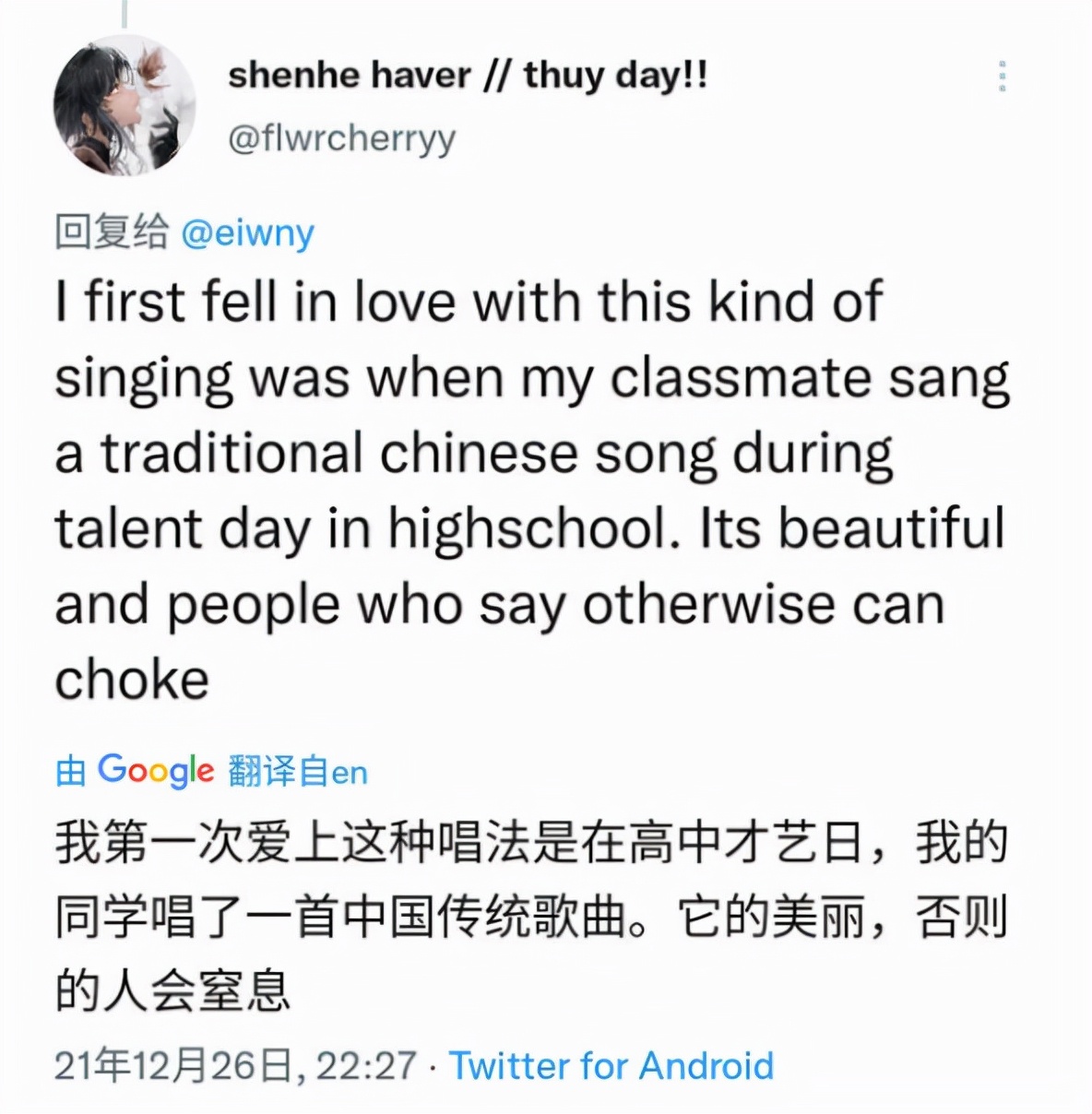The height and width of the screenshot is (1114, 1092).
Task: Click the Chinese translation's first line
Action: pos(530,843)
